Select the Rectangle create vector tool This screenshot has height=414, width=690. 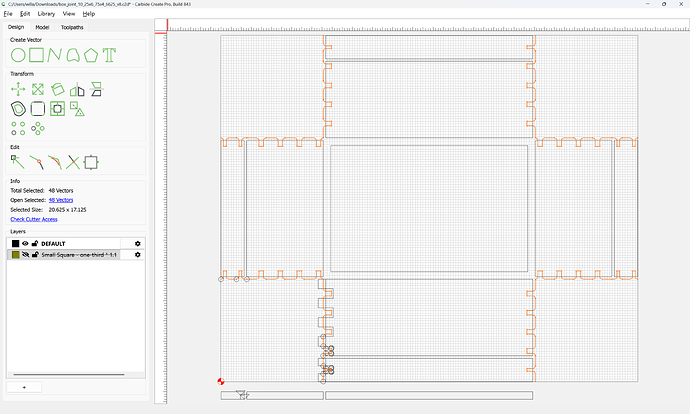[x=37, y=55]
